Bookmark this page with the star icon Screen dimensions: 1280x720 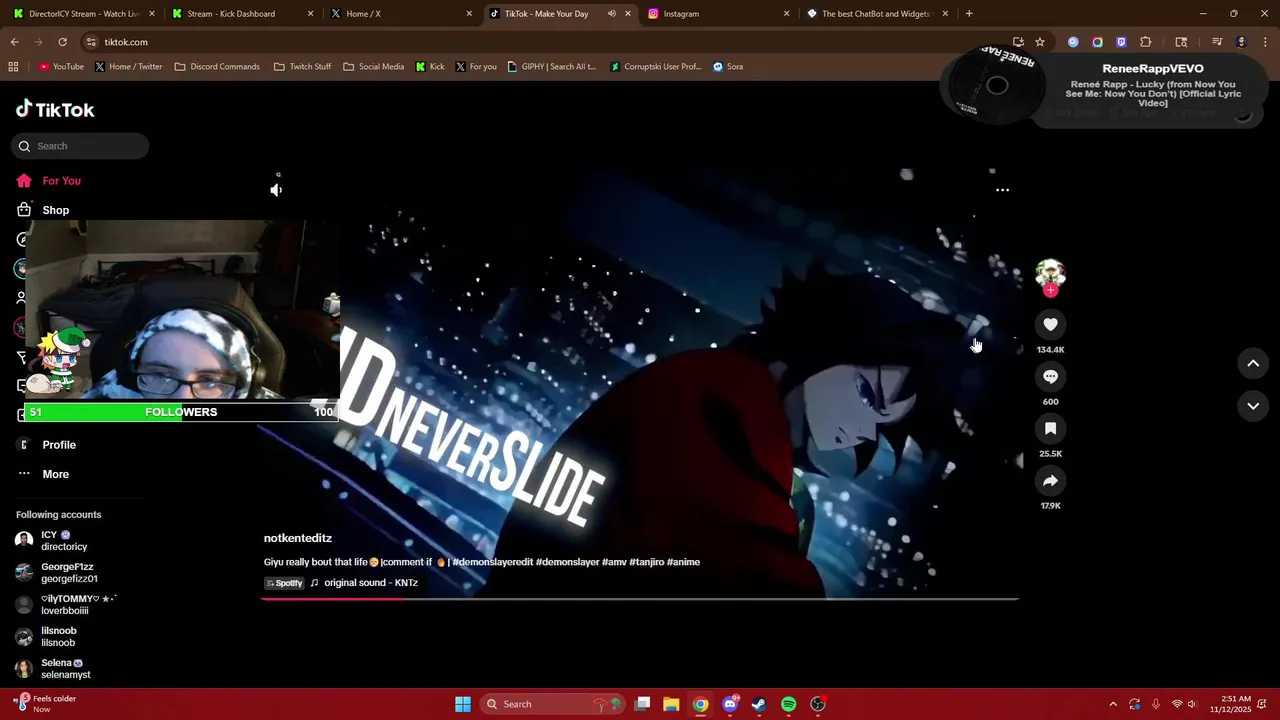click(x=1040, y=42)
